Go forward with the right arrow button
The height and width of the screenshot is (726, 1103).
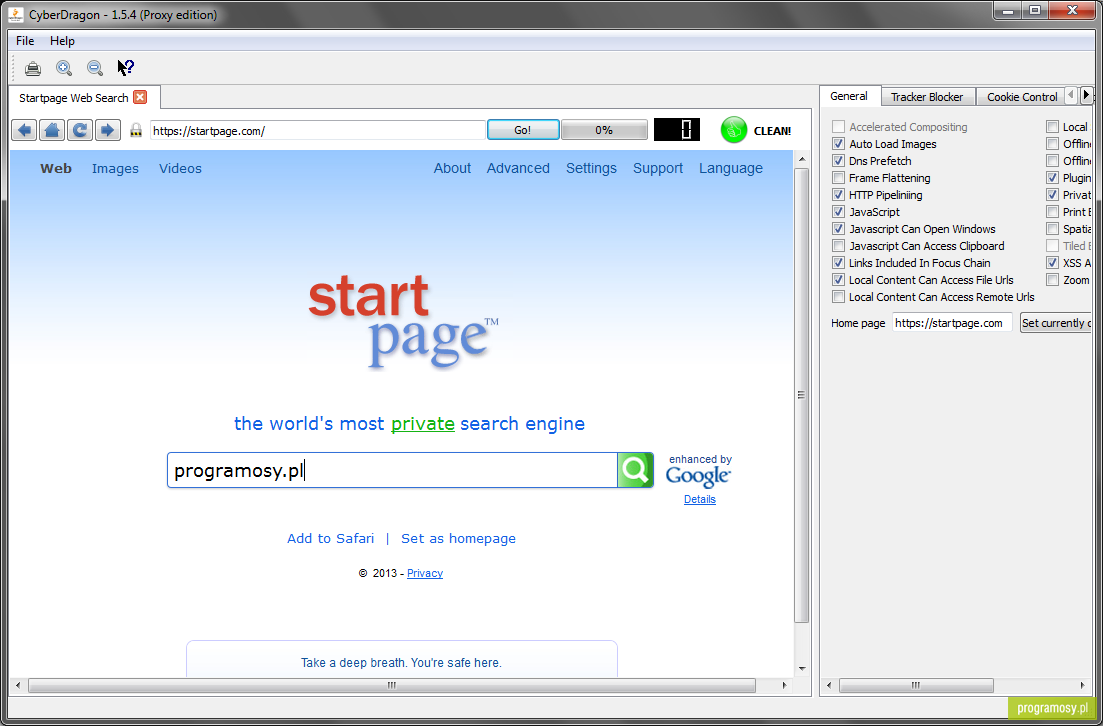[108, 130]
